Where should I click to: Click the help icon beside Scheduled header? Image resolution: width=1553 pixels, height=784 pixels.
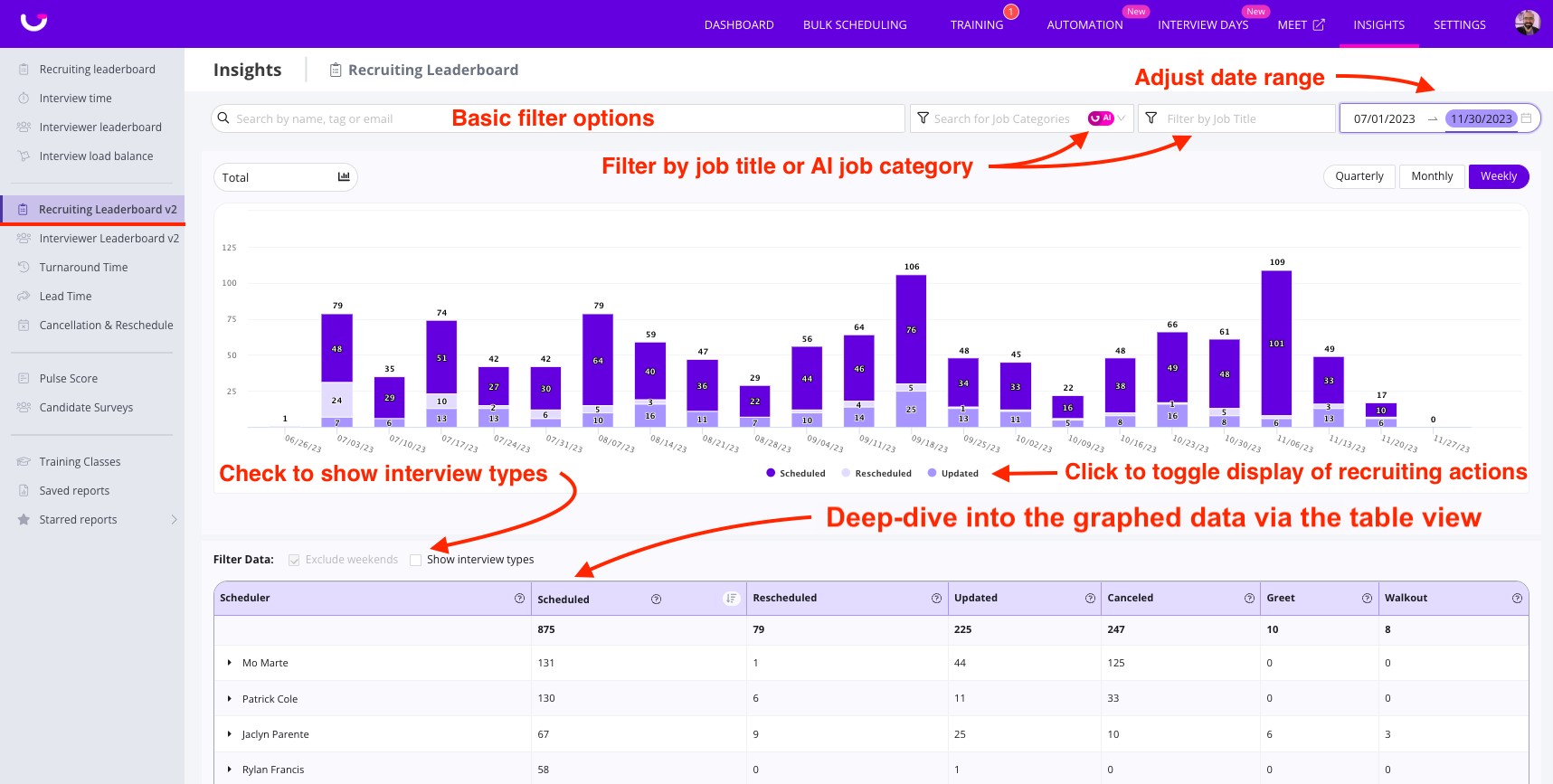[x=657, y=600]
